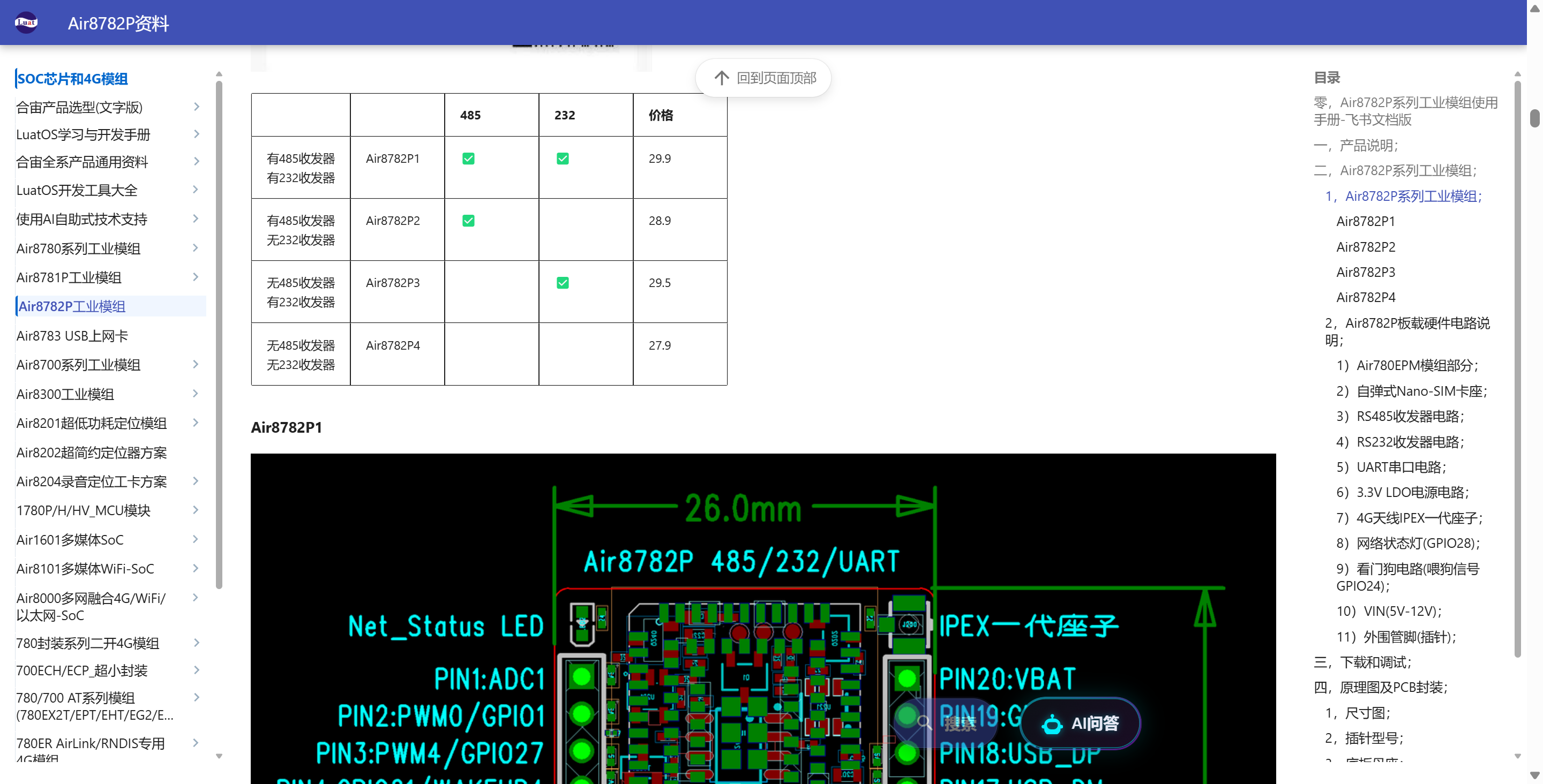This screenshot has height=784, width=1543.
Task: Expand the LuatOS学习与开发手册 chevron
Action: 197,135
